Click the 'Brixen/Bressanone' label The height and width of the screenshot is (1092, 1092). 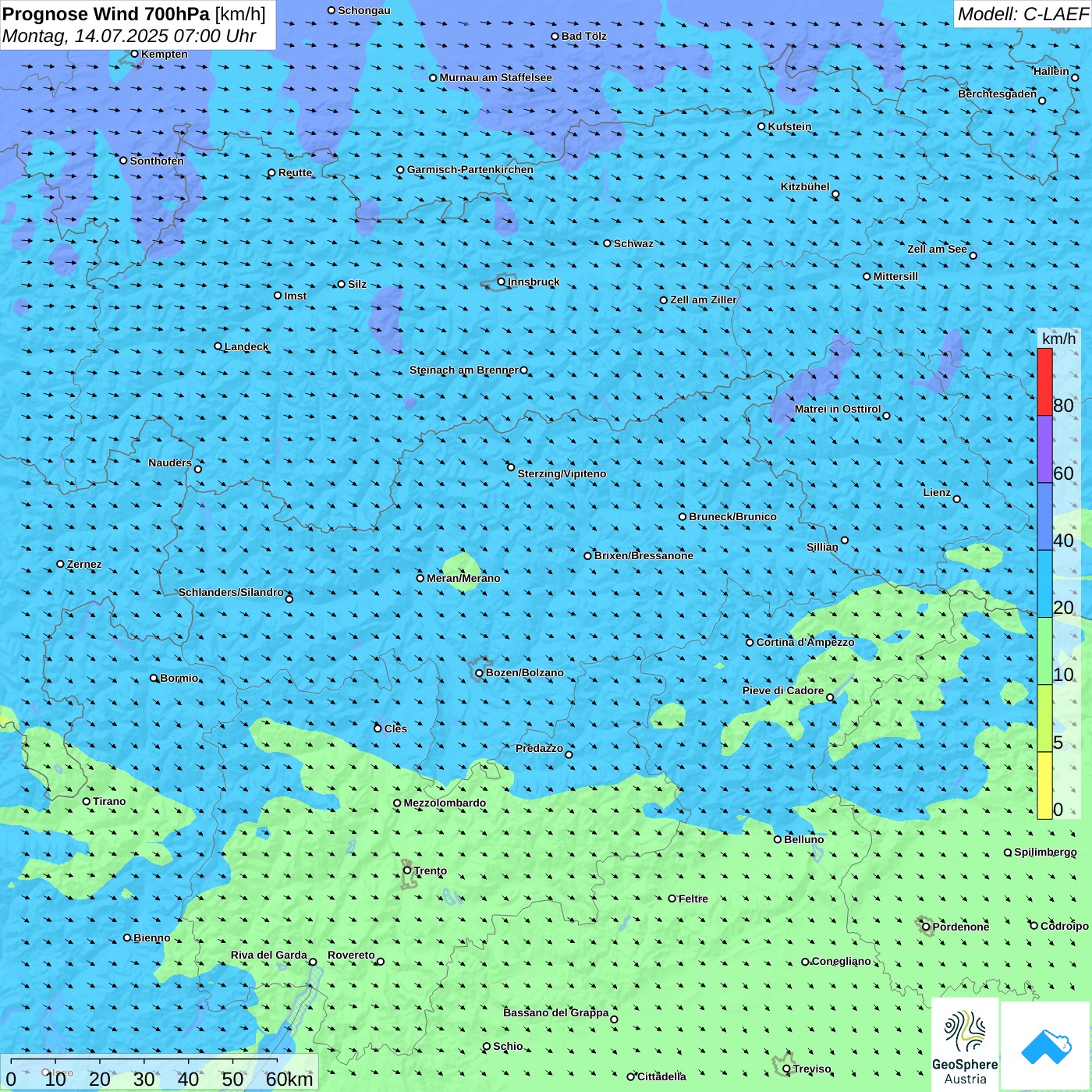point(643,555)
